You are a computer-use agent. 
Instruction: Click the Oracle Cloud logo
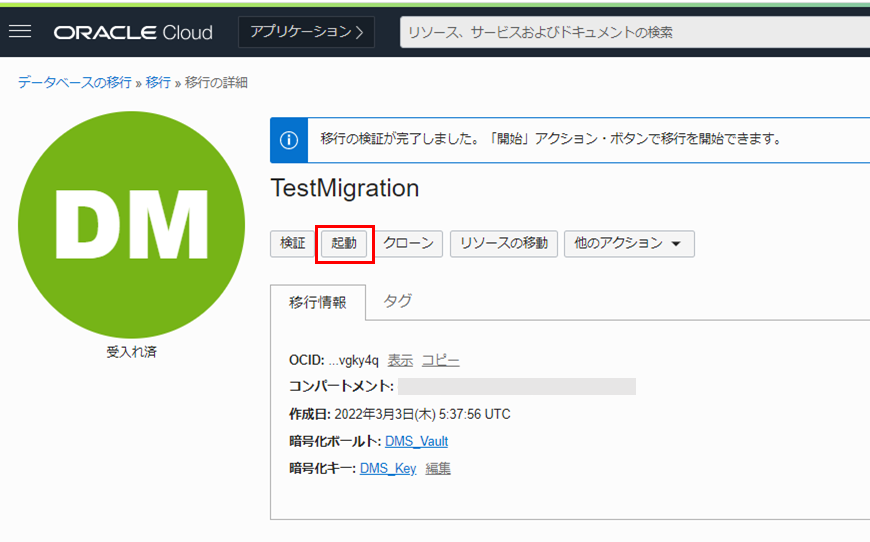pos(133,32)
